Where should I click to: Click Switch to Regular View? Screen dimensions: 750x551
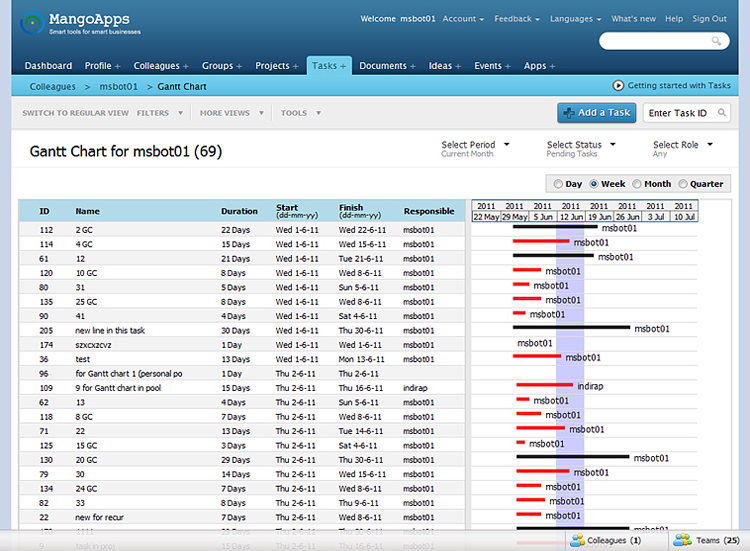click(x=75, y=113)
